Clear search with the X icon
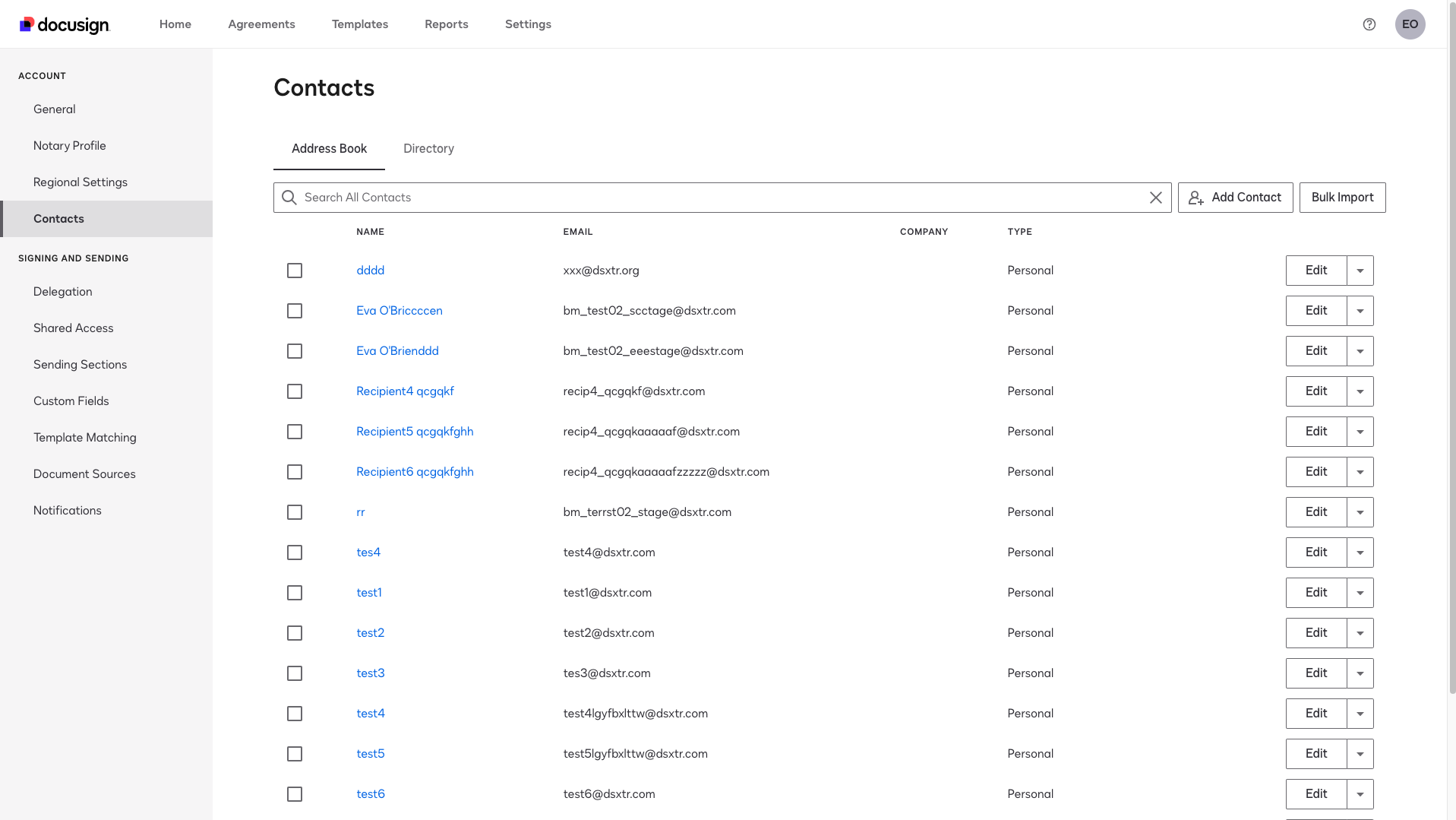 coord(1155,198)
